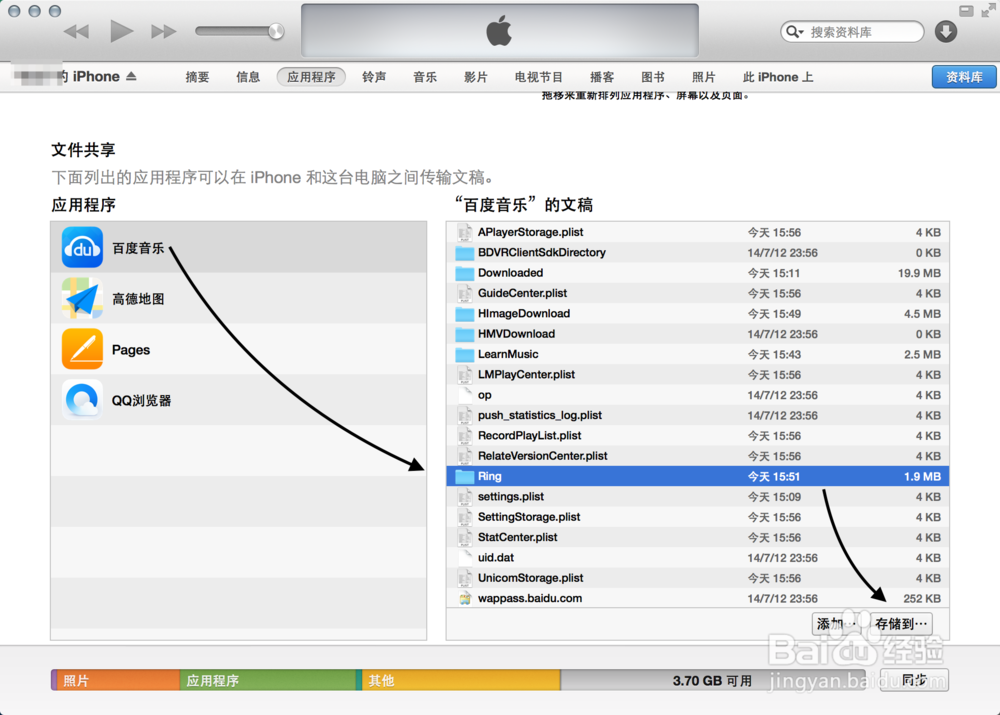Viewport: 1000px width, 715px height.
Task: Select the HMVDownload folder icon
Action: [x=465, y=334]
